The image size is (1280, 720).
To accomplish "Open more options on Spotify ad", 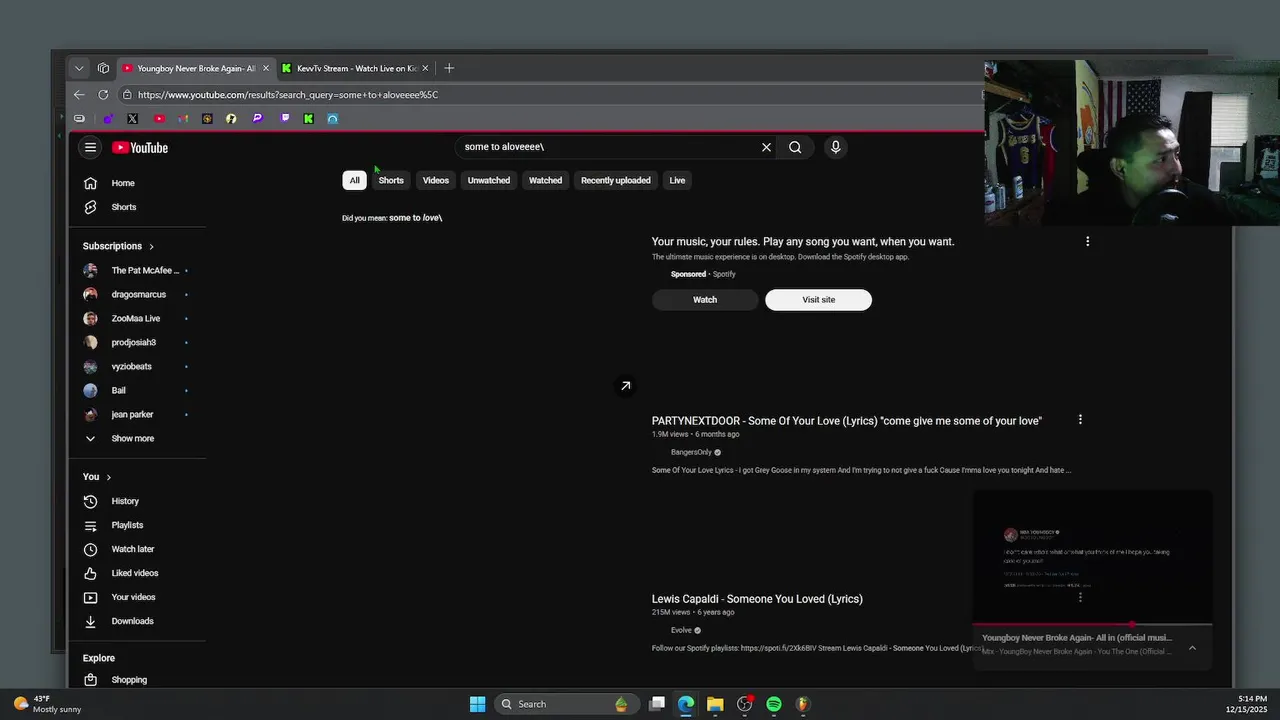I will [1087, 241].
